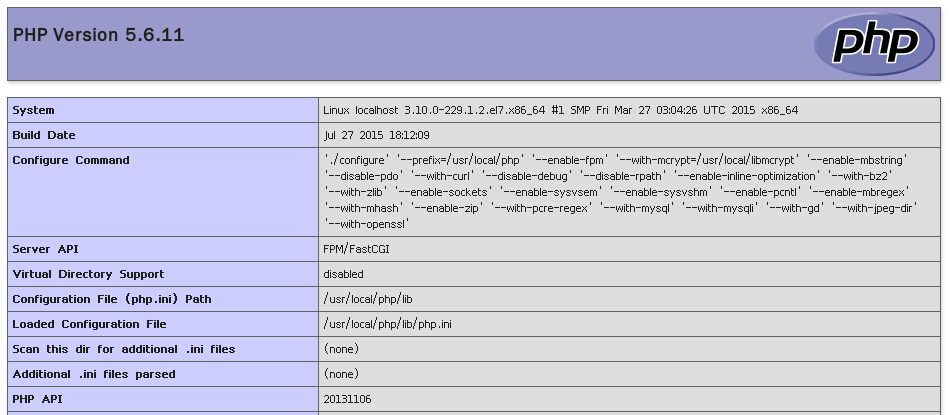950x415 pixels.
Task: Click the disabled value for Virtual Directory
Action: pos(344,274)
